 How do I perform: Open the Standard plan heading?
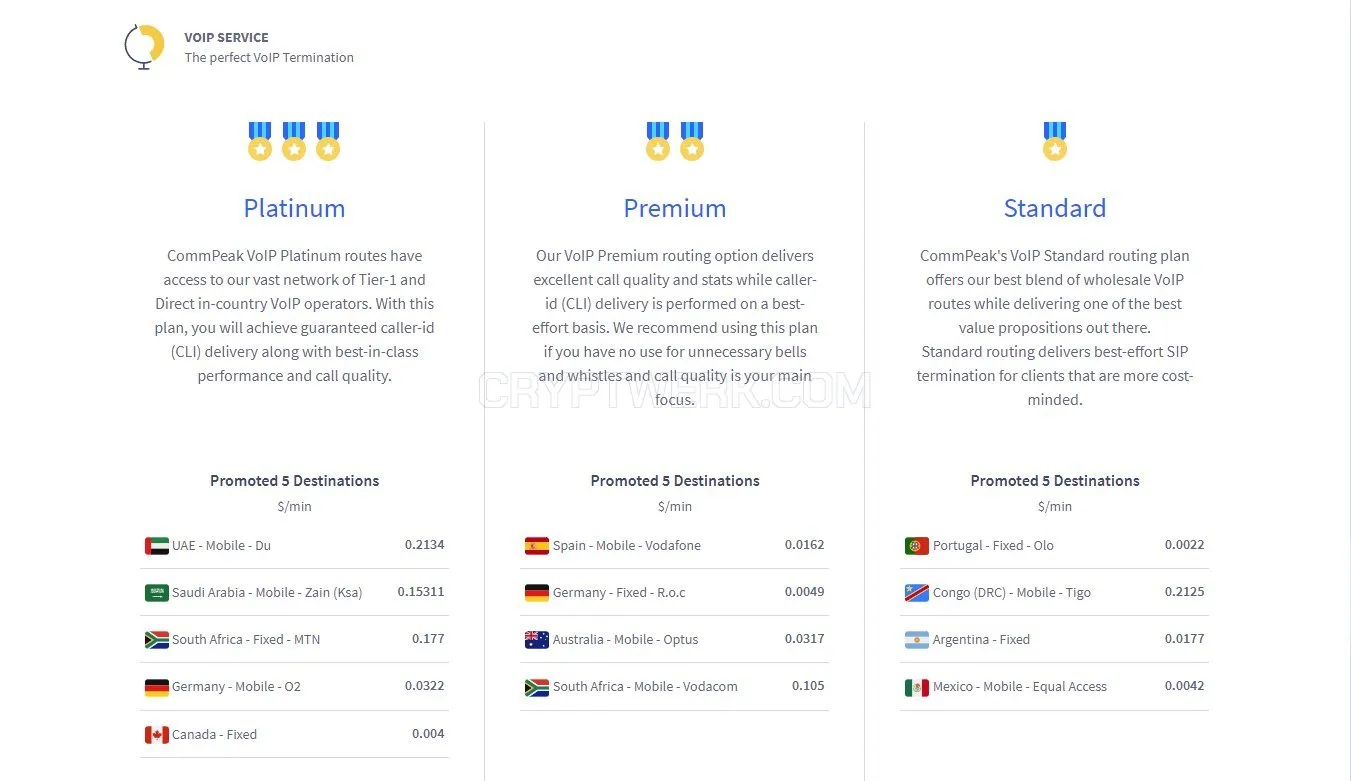pos(1055,208)
